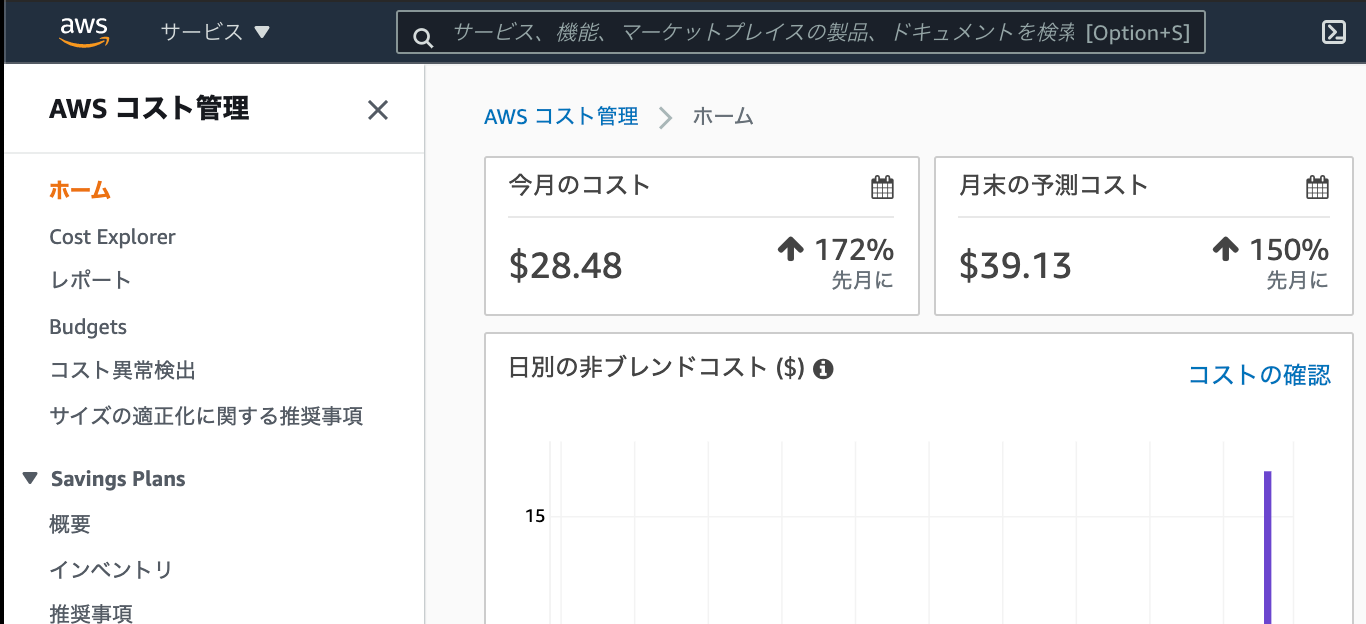
Task: Open the CloudShell terminal icon
Action: [1333, 32]
